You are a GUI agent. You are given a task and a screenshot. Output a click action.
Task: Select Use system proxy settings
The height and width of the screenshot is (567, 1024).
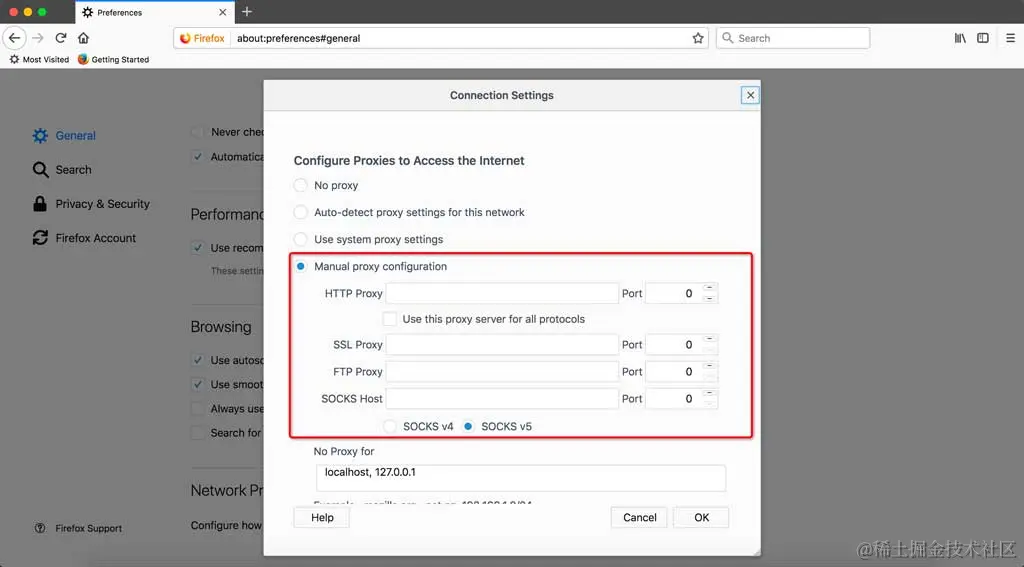click(x=300, y=239)
